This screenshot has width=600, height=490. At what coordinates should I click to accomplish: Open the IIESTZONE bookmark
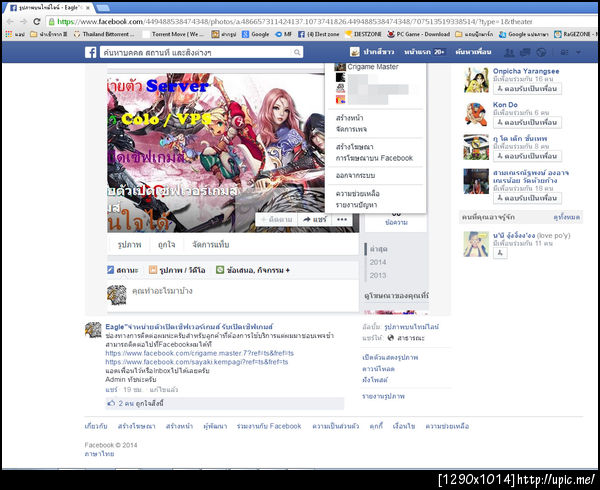363,34
